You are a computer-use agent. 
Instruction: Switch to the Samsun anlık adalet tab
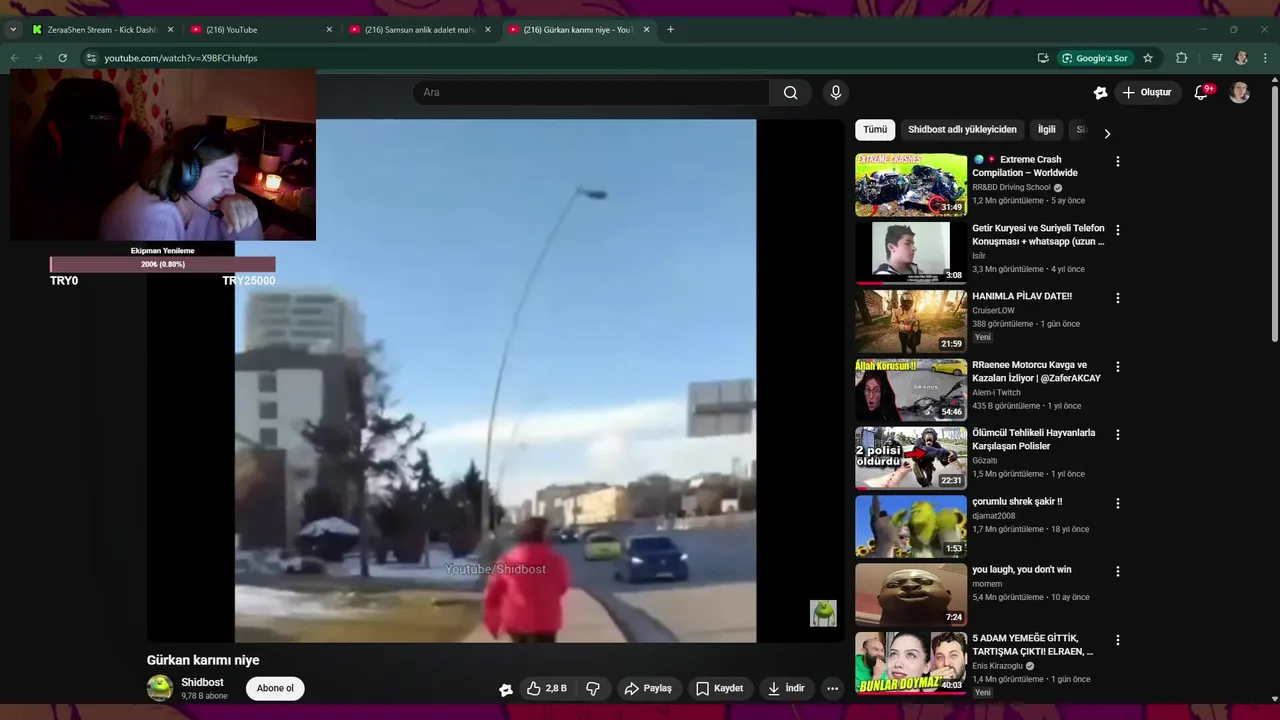[x=420, y=30]
